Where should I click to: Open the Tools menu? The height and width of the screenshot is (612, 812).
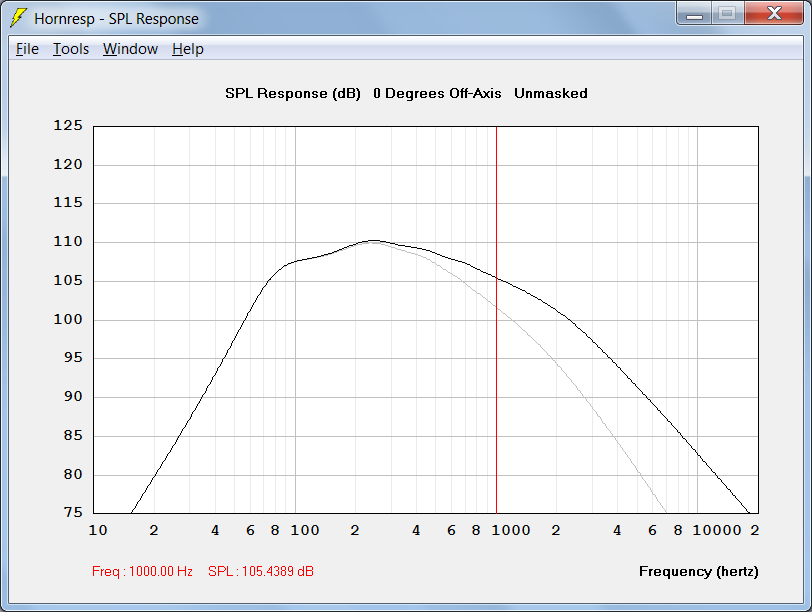click(71, 49)
